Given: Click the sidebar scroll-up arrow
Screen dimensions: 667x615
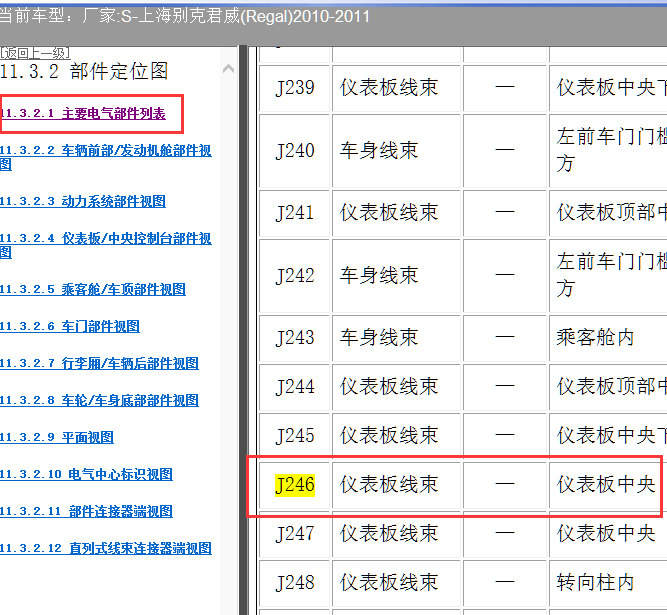Looking at the screenshot, I should pyautogui.click(x=228, y=68).
